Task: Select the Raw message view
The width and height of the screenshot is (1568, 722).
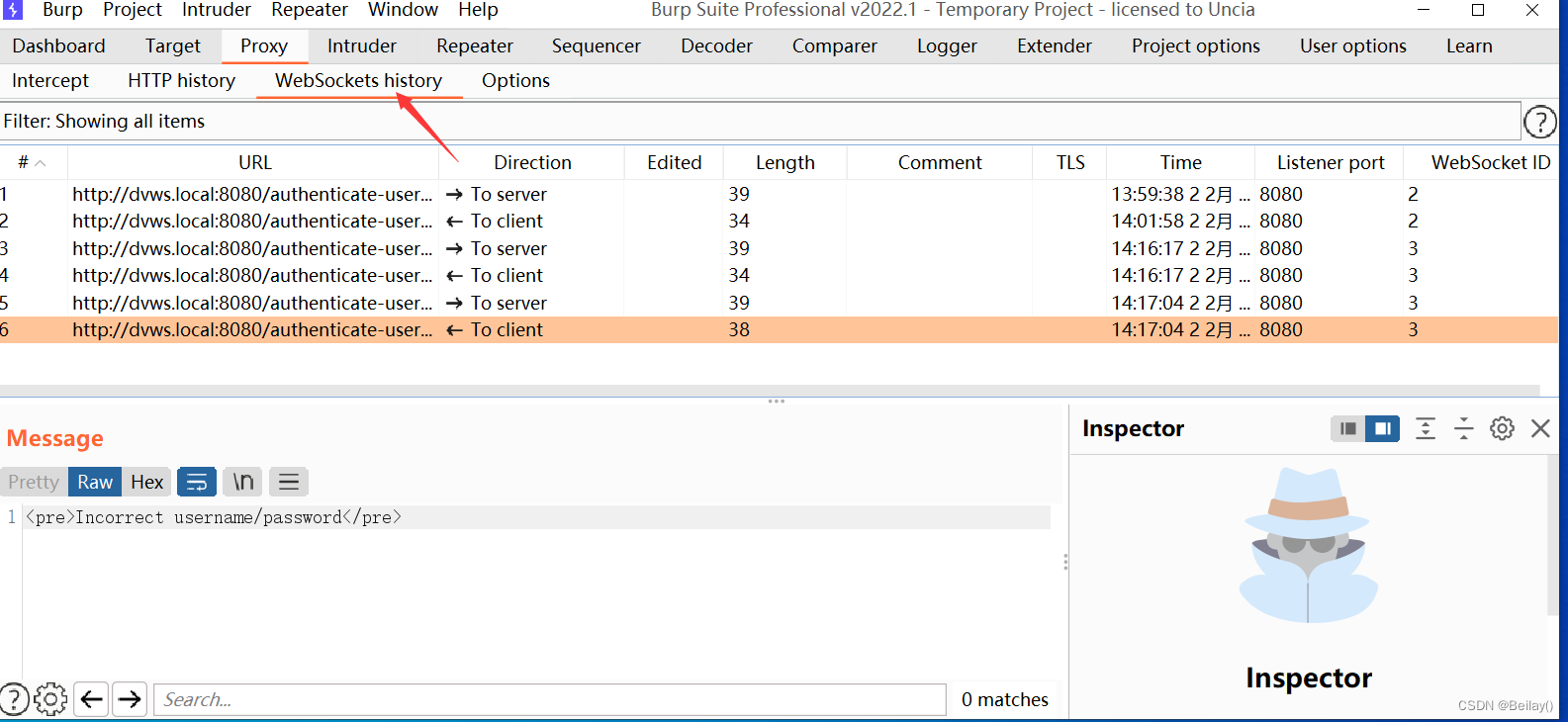Action: tap(95, 482)
